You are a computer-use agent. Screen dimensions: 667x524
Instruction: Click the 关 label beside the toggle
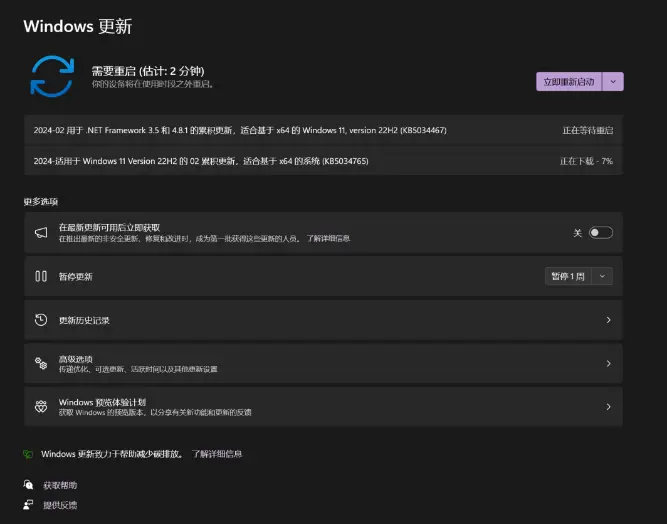(577, 233)
